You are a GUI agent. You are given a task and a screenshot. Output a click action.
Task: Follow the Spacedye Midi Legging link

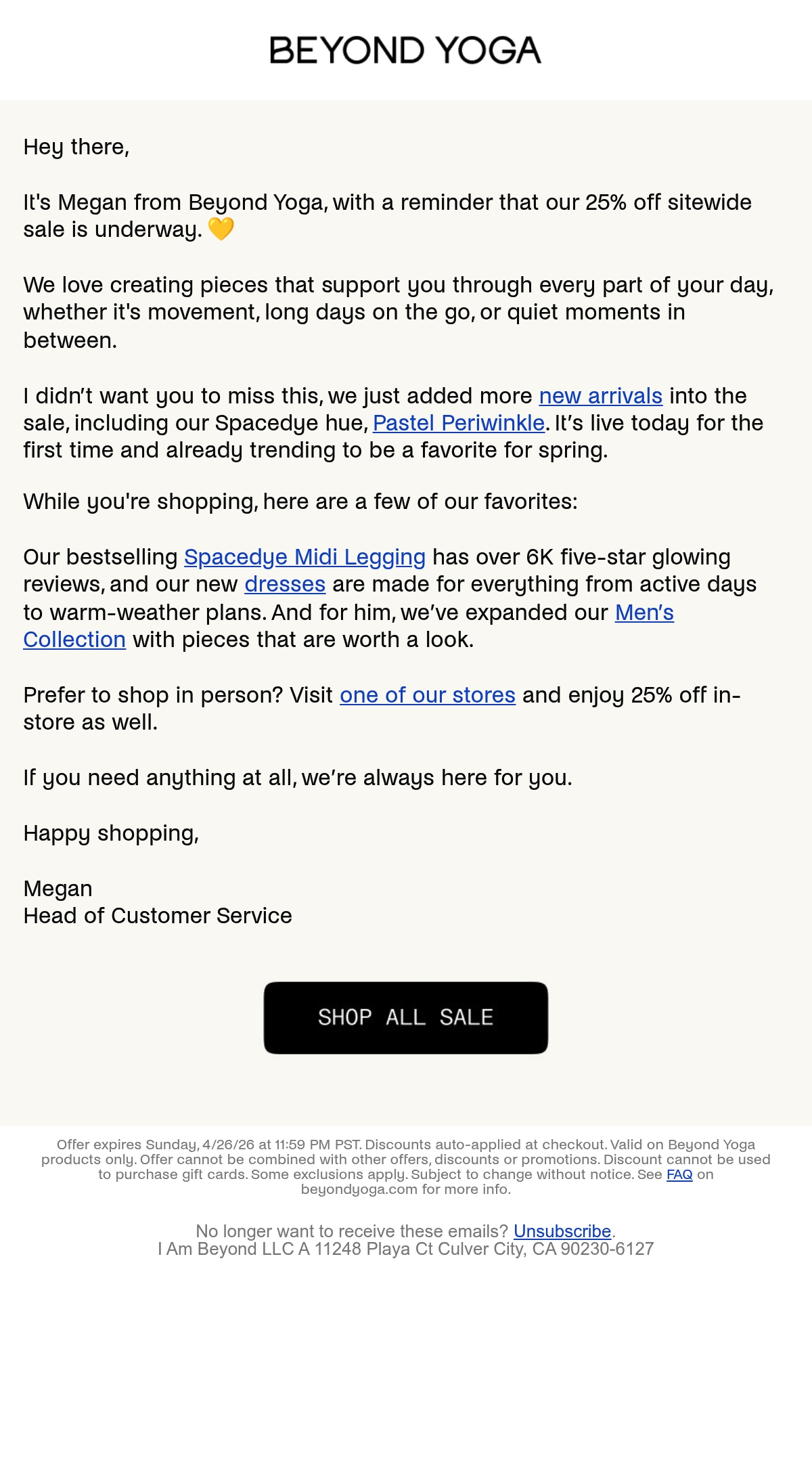(304, 557)
